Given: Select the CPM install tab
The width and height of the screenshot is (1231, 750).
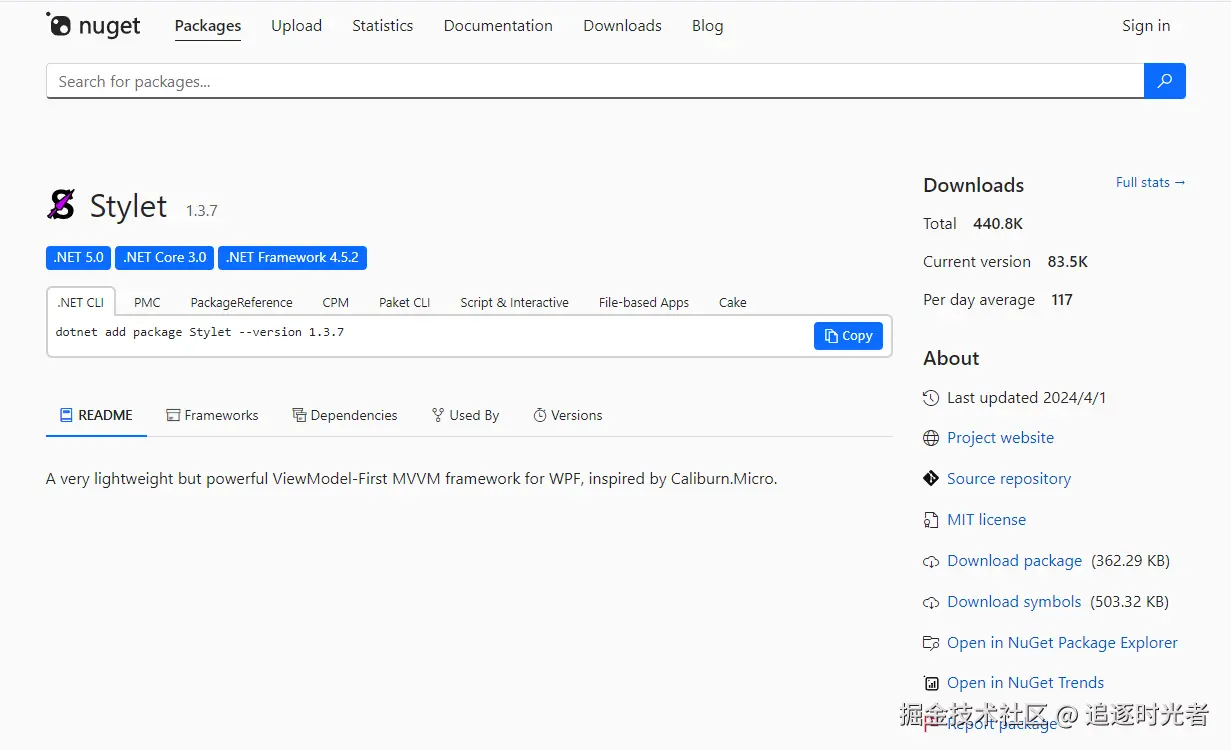Looking at the screenshot, I should pos(336,302).
